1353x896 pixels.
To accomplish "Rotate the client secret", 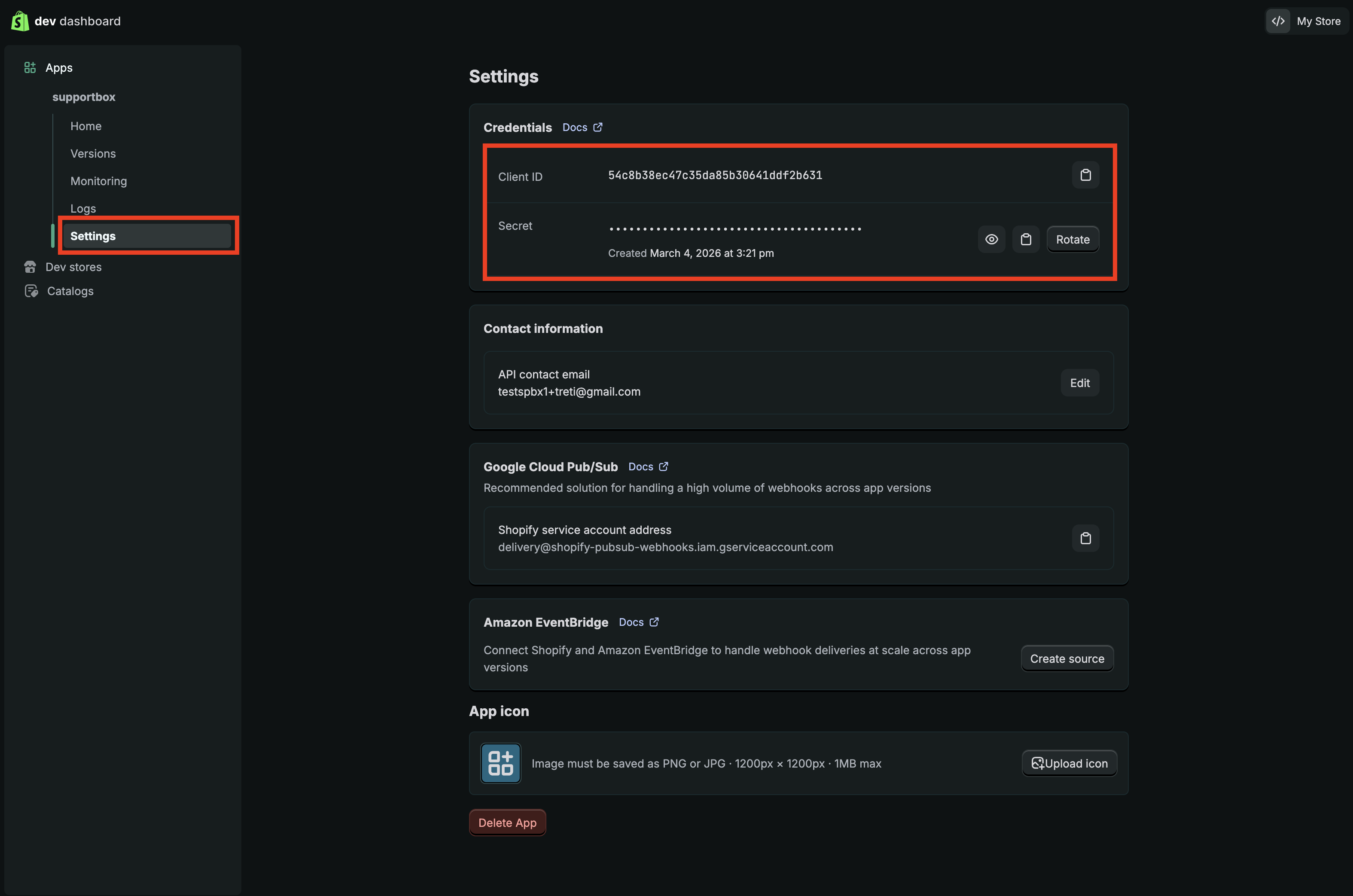I will pyautogui.click(x=1072, y=239).
